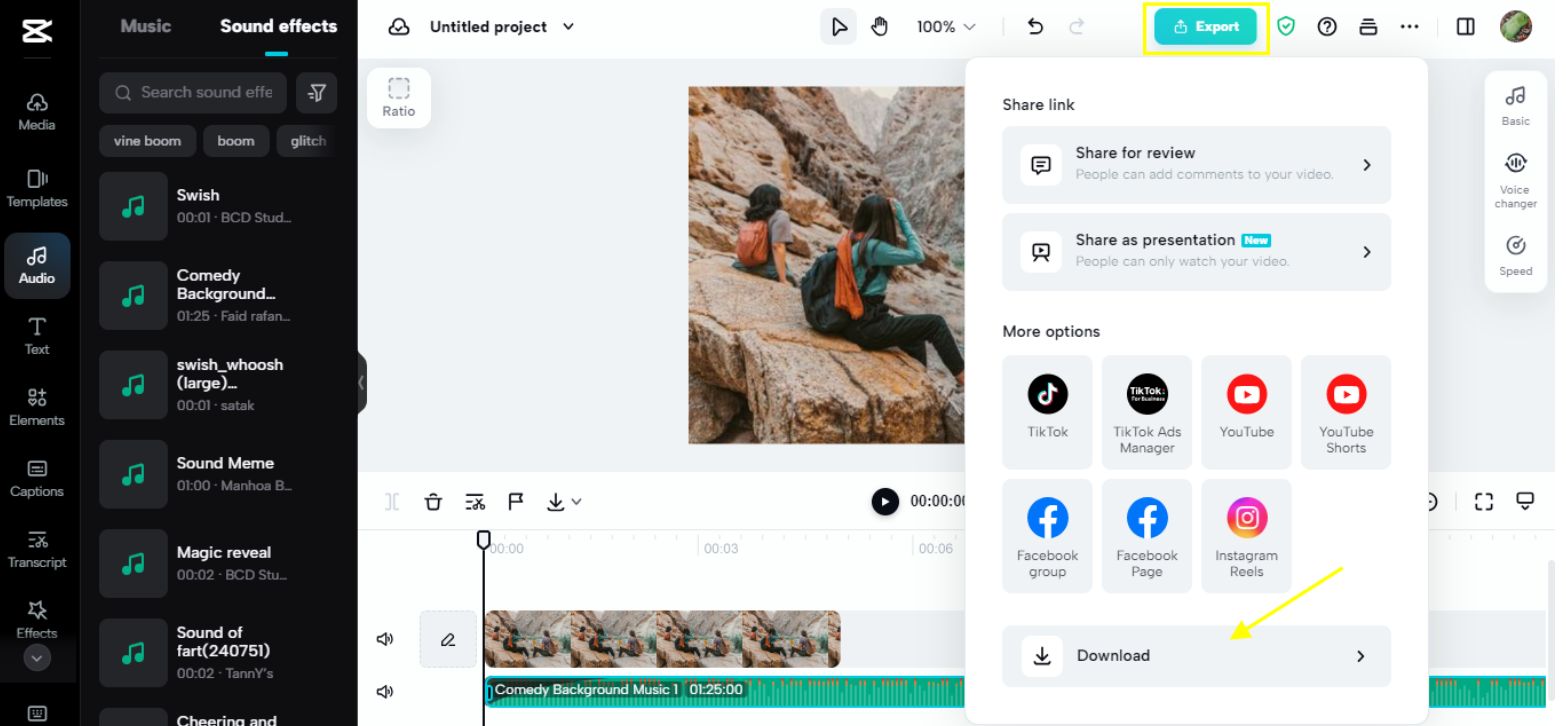Open the 100% zoom dropdown
This screenshot has width=1566, height=726.
click(x=946, y=27)
